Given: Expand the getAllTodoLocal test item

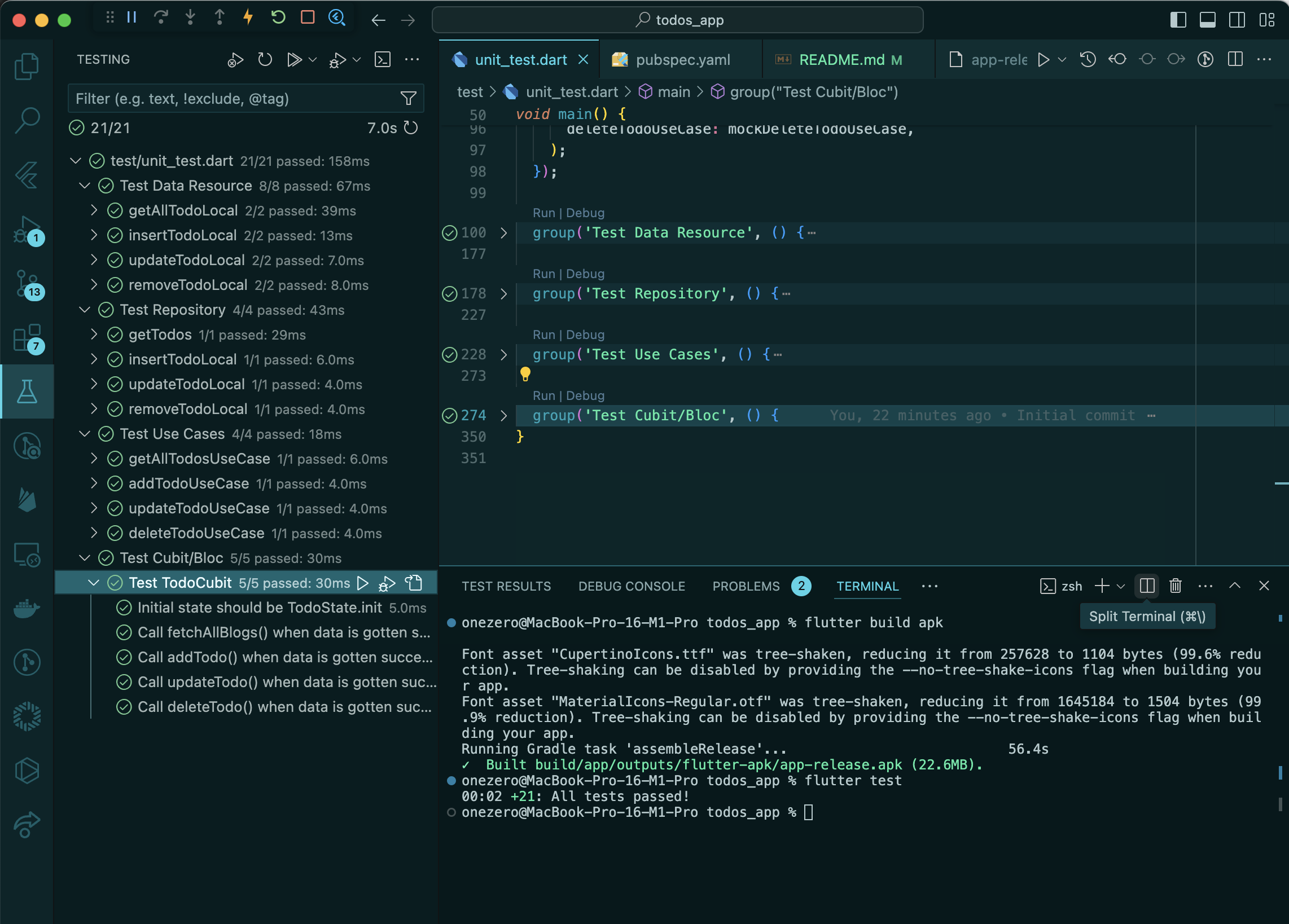Looking at the screenshot, I should (94, 211).
